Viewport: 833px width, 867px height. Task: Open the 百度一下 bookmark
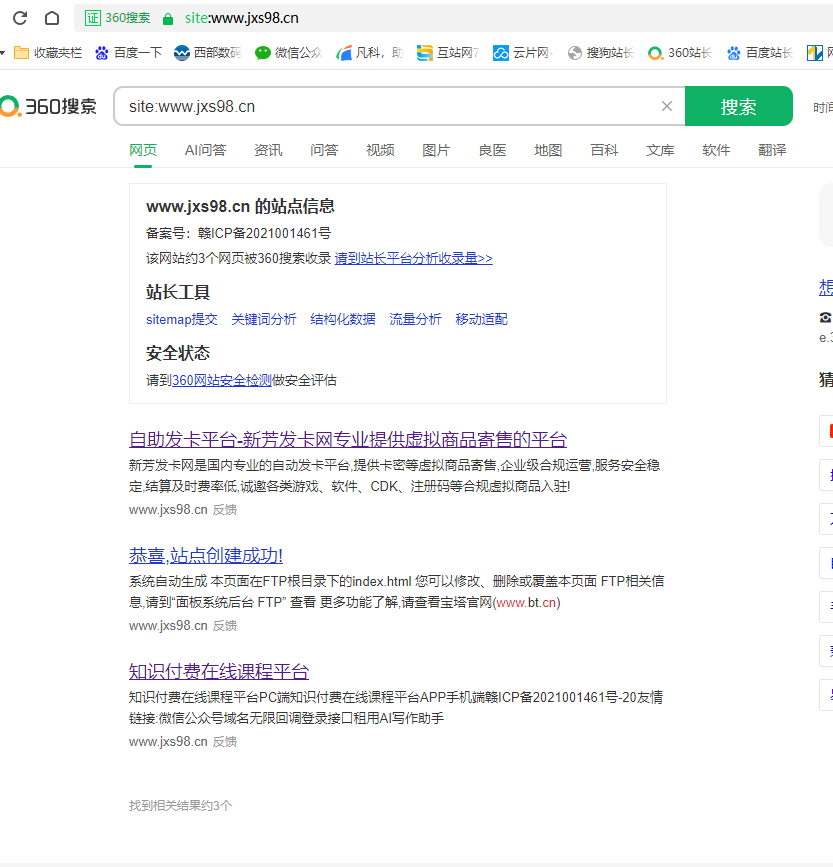point(128,53)
